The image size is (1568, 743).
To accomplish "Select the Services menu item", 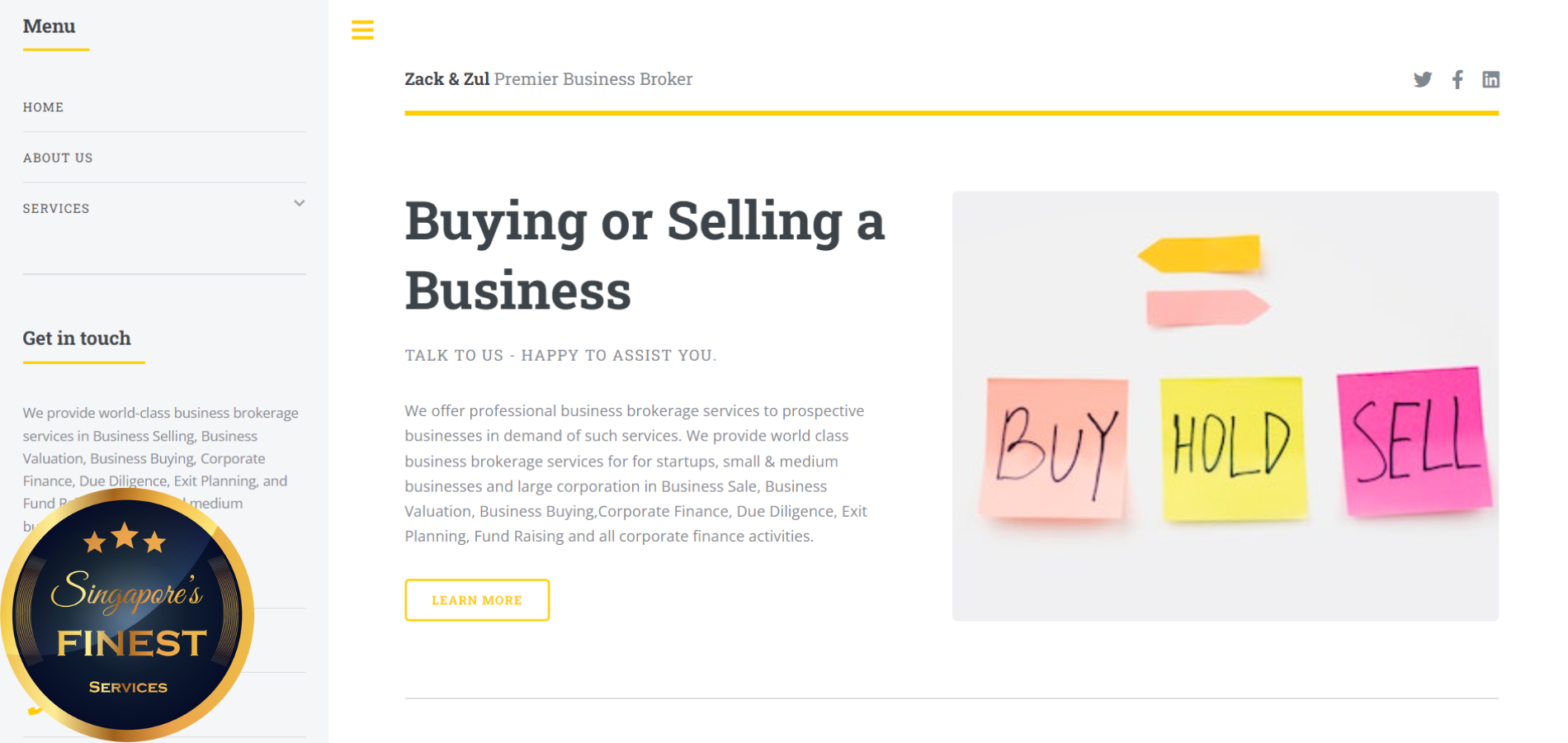I will click(x=56, y=209).
